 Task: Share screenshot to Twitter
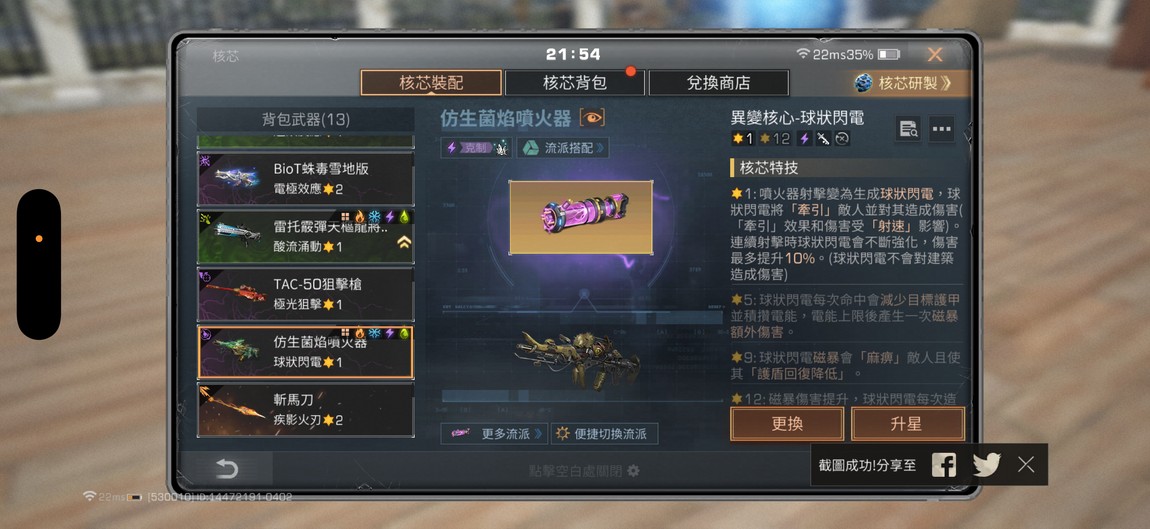986,464
